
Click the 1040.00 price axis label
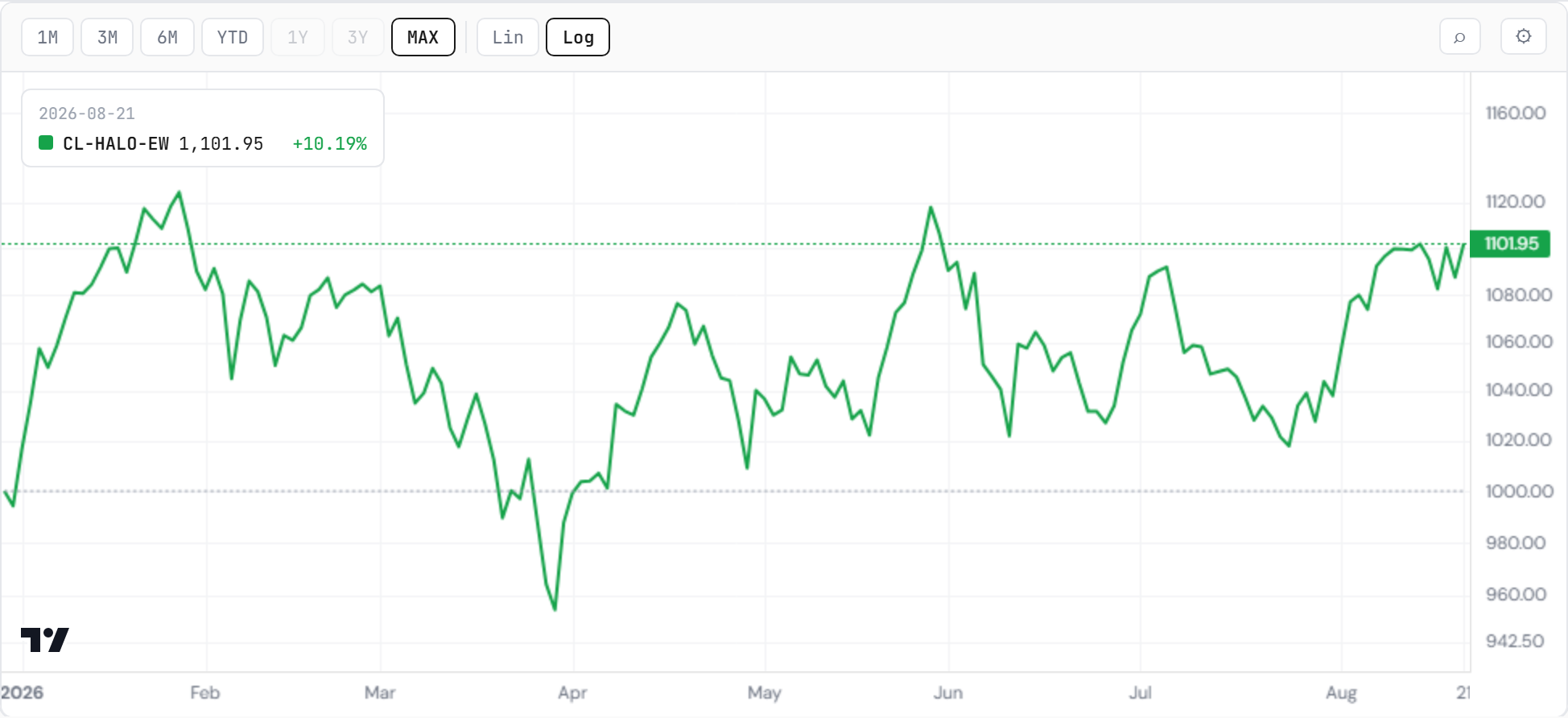(x=1519, y=390)
